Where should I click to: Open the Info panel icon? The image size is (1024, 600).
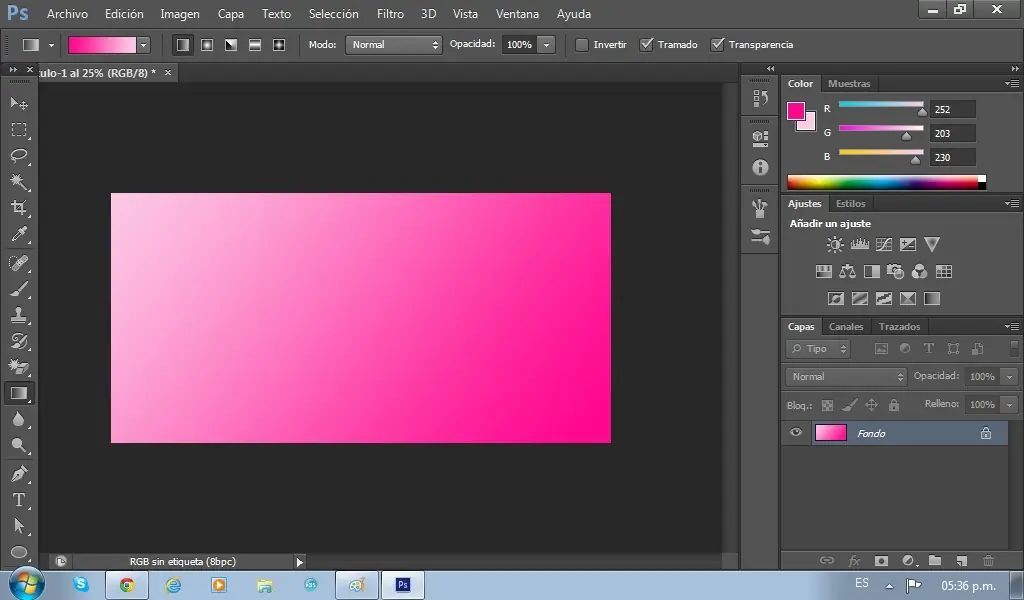pos(760,168)
